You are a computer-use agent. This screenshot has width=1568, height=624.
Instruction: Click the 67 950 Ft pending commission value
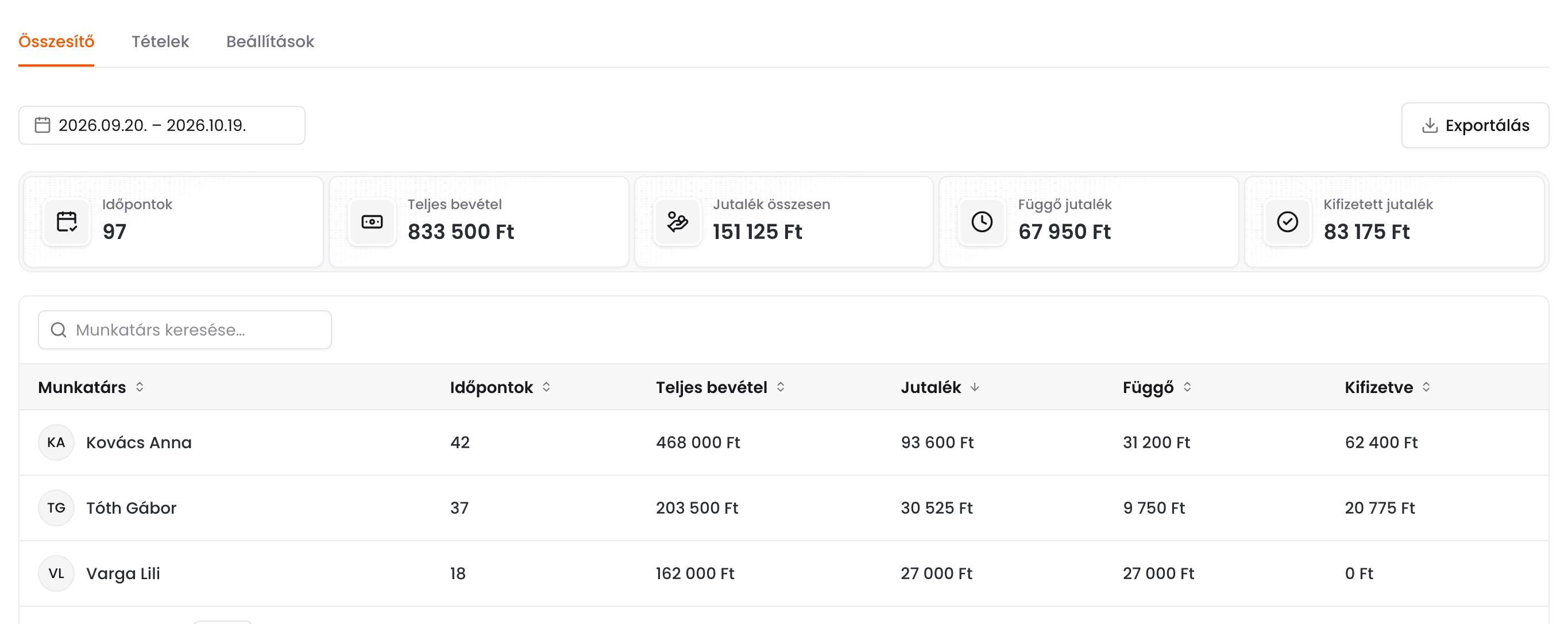point(1065,232)
